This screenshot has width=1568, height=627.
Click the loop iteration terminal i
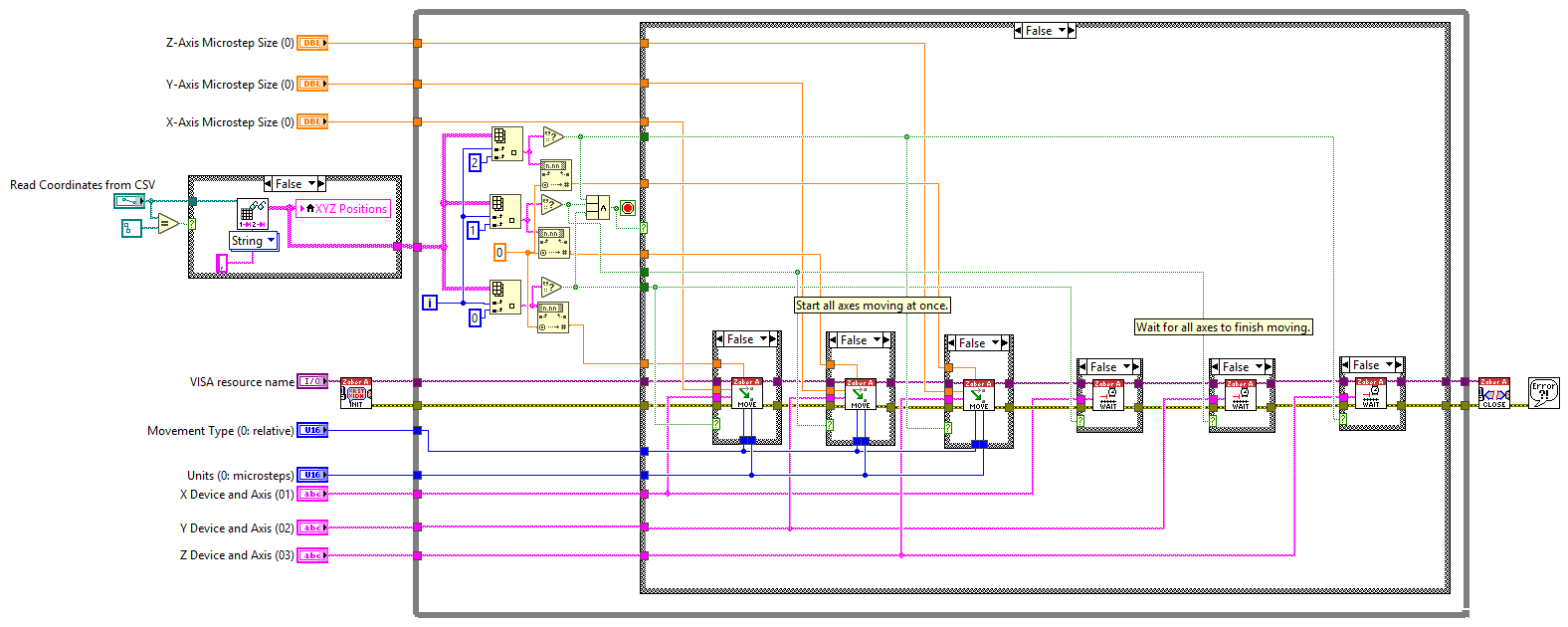click(430, 303)
